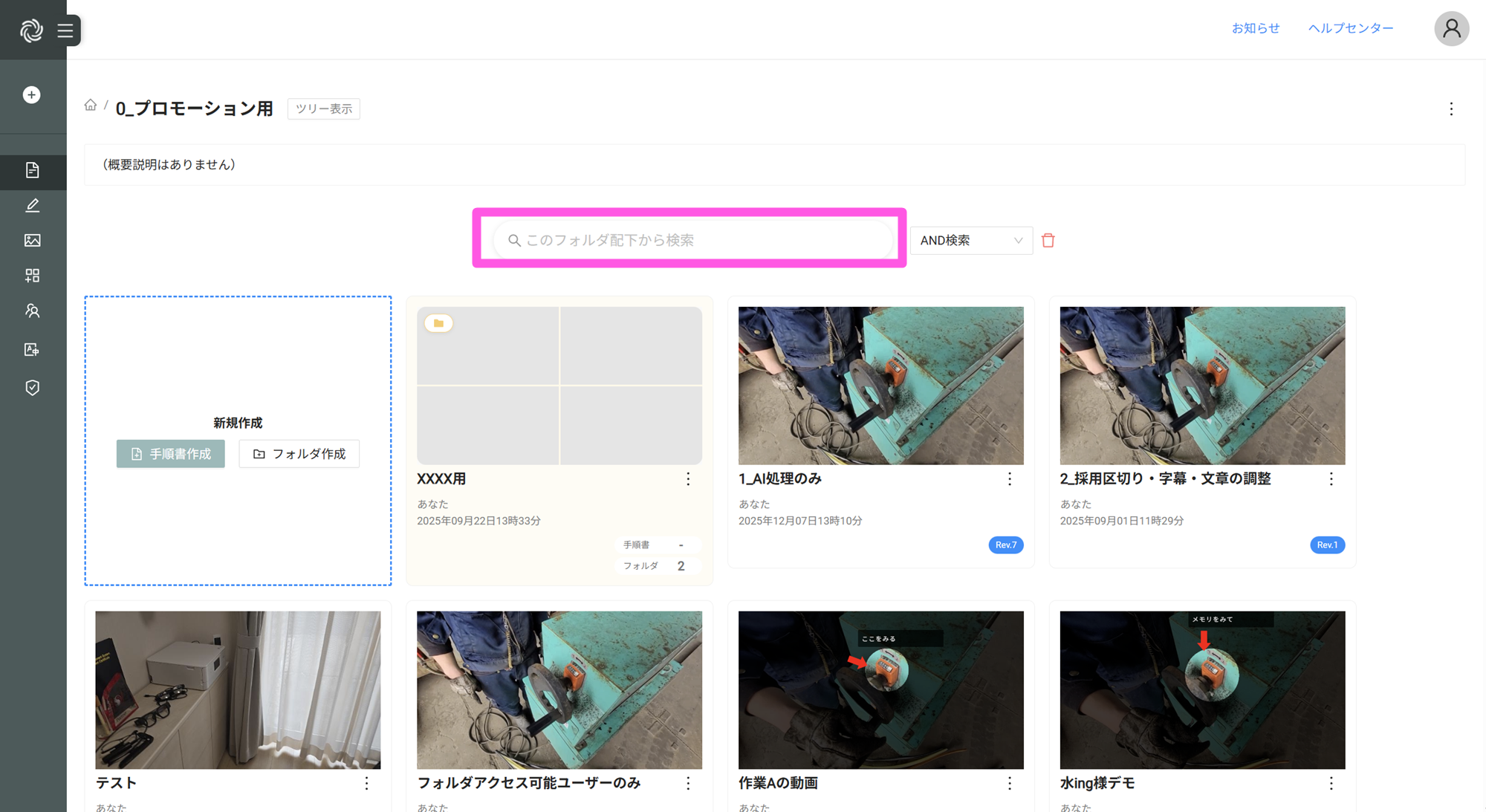The image size is (1486, 812).
Task: Click the plus create icon in sidebar
Action: (31, 95)
